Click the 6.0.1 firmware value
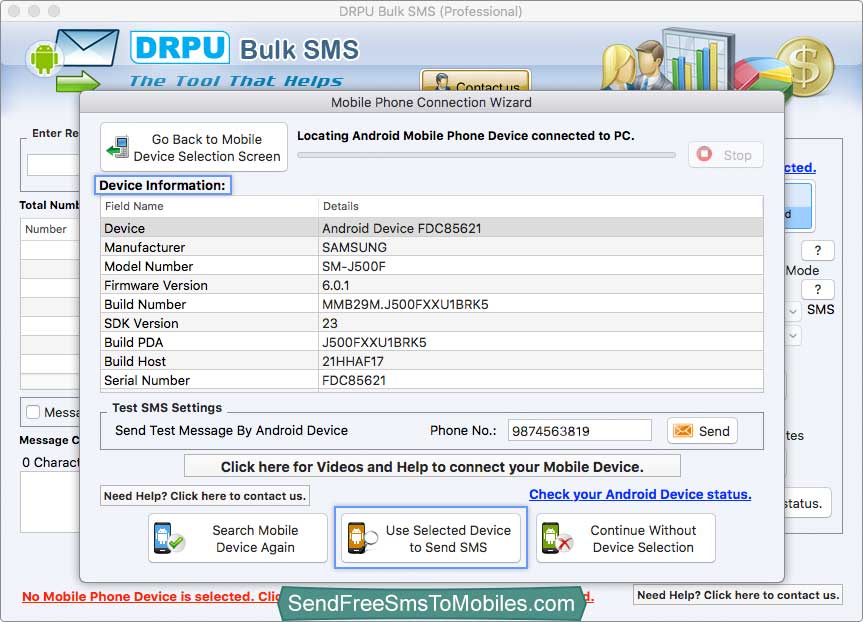This screenshot has width=863, height=622. click(336, 285)
